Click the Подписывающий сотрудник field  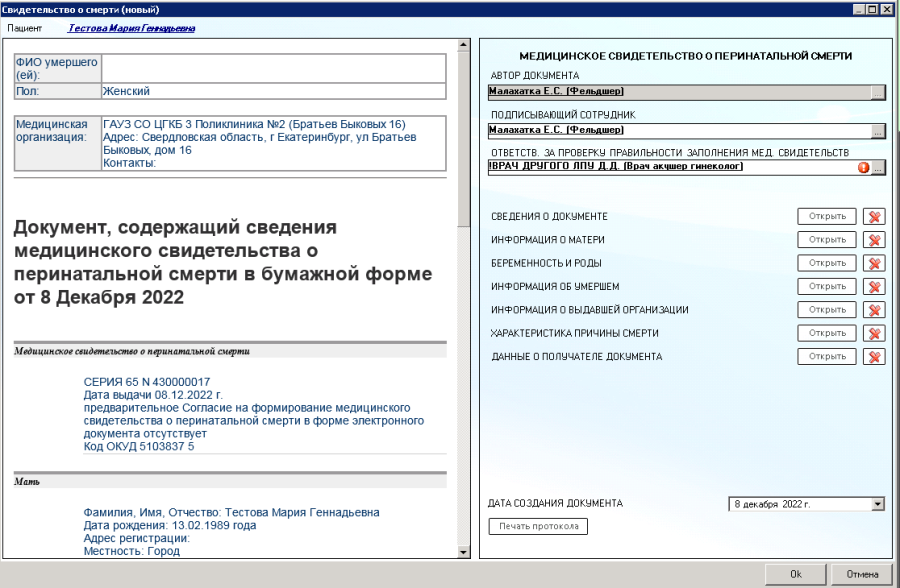coord(679,130)
